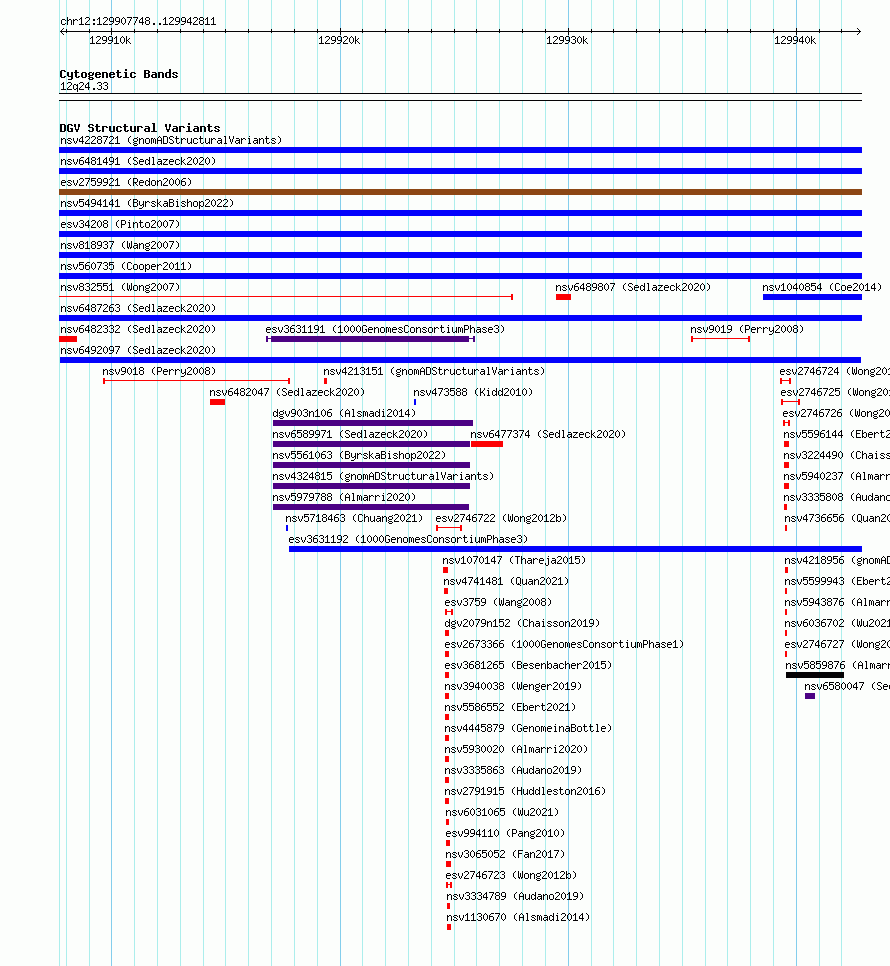Select esv2673366 (1000GenomesConsortiumPhase1) label
This screenshot has height=966, width=890.
point(564,644)
